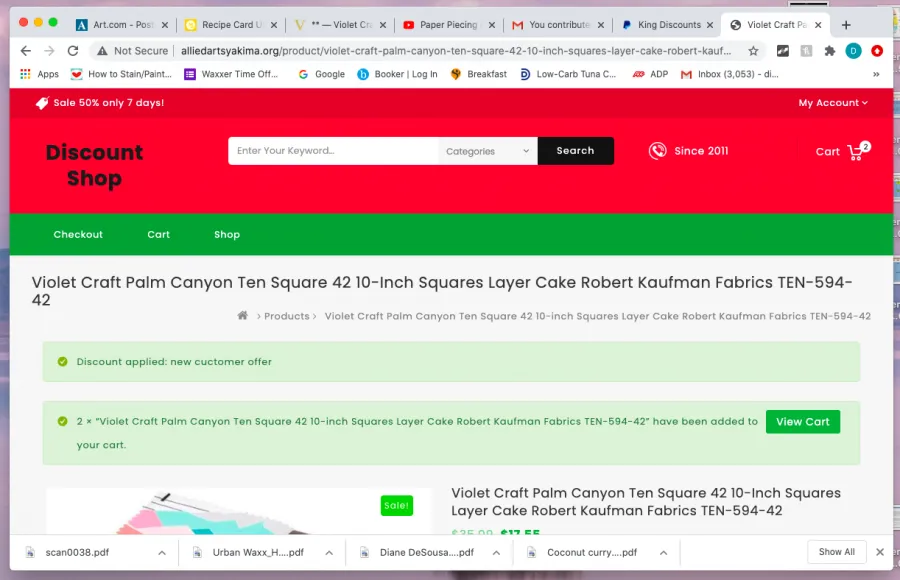Click the red extension icon in the toolbar
The image size is (900, 580).
876,51
